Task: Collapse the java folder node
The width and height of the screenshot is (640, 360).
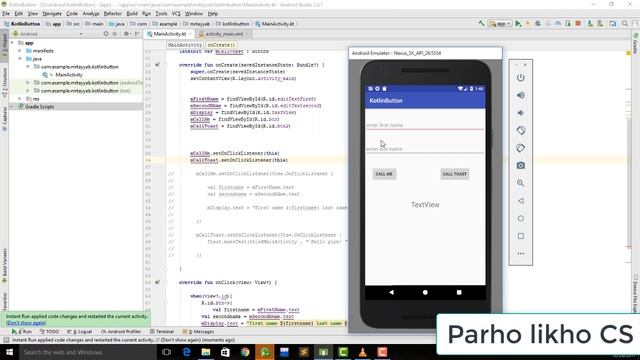Action: 20,59
